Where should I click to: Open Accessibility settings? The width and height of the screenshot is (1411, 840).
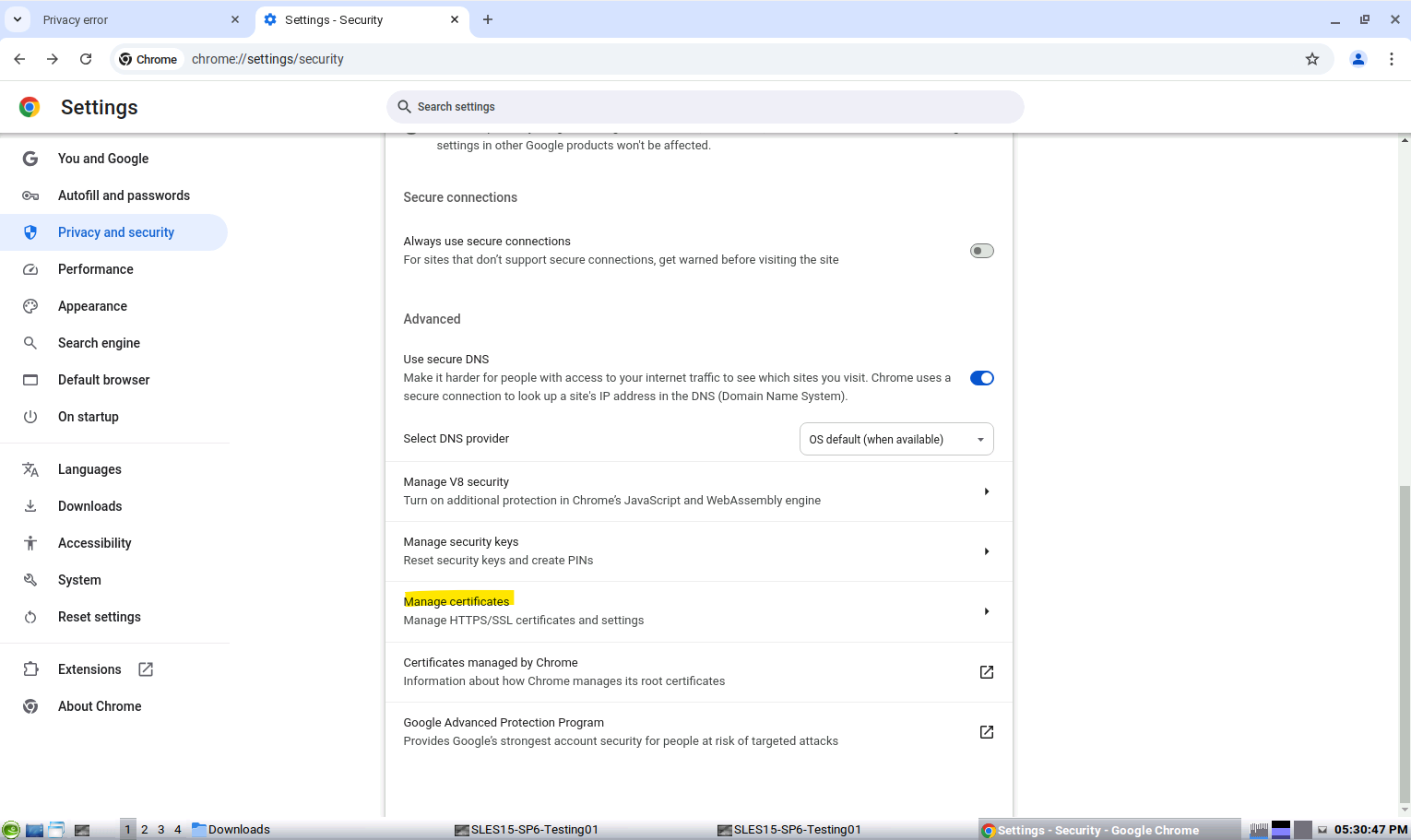click(x=94, y=543)
